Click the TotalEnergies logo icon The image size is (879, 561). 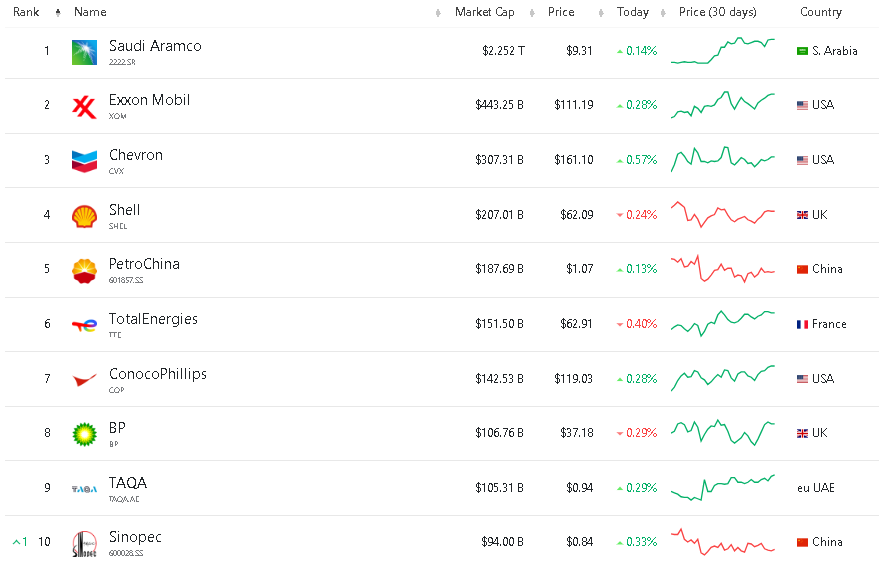[x=84, y=325]
